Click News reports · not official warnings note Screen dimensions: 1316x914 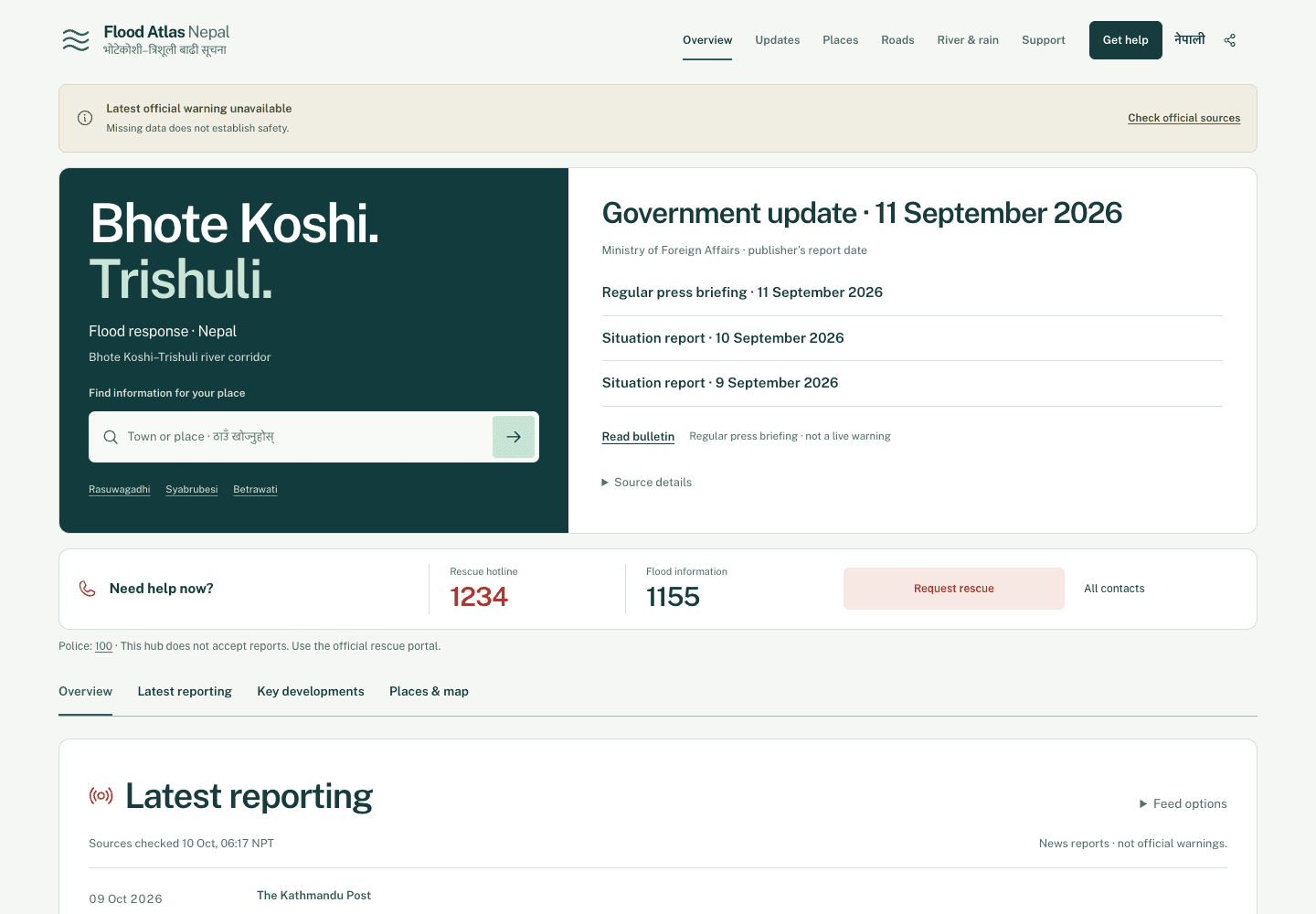(x=1133, y=844)
